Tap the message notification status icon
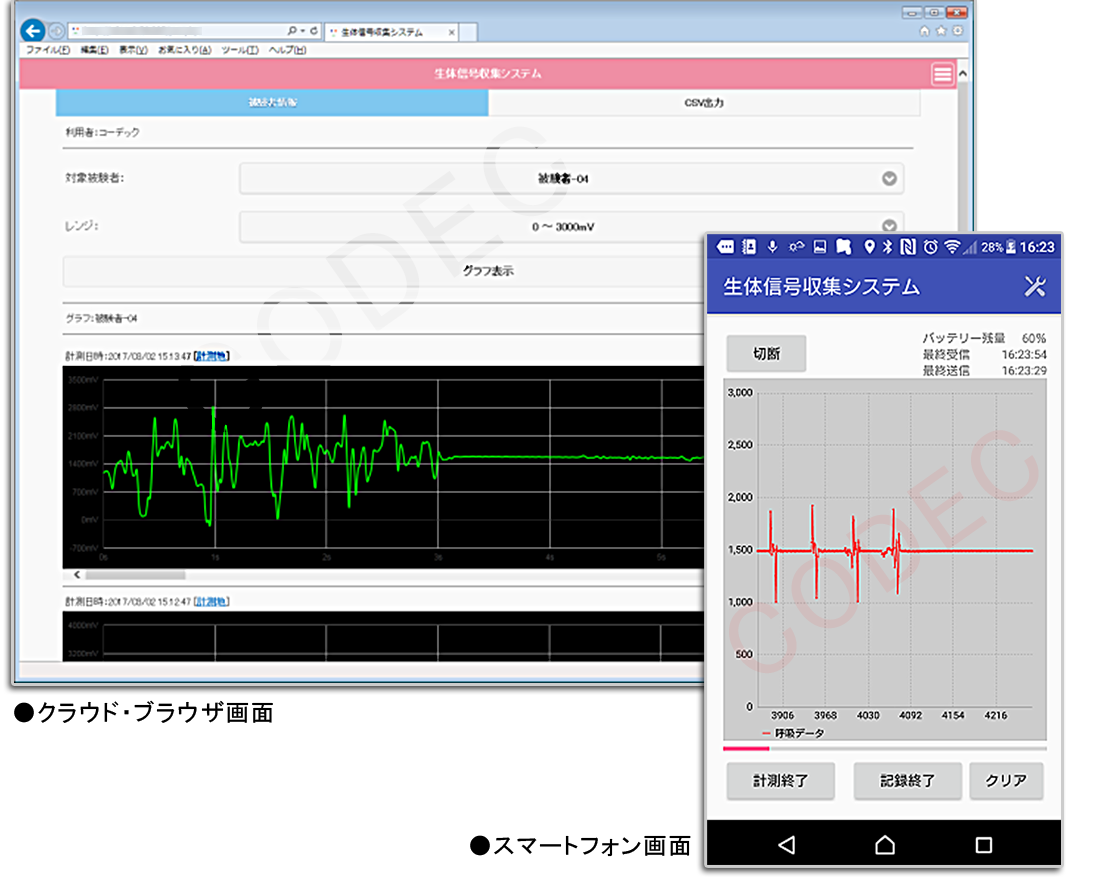Viewport: 1110px width, 883px height. point(726,246)
